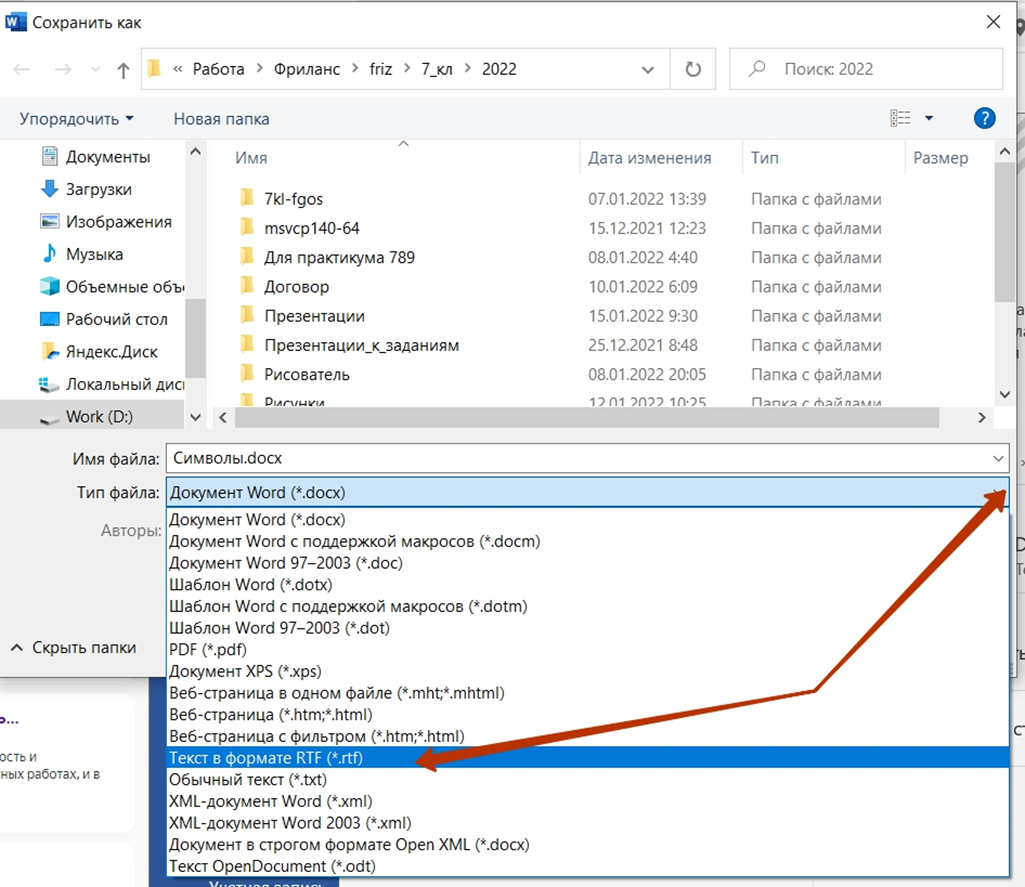Select Яндекс.Диск in the sidebar
1025x887 pixels.
(x=99, y=352)
